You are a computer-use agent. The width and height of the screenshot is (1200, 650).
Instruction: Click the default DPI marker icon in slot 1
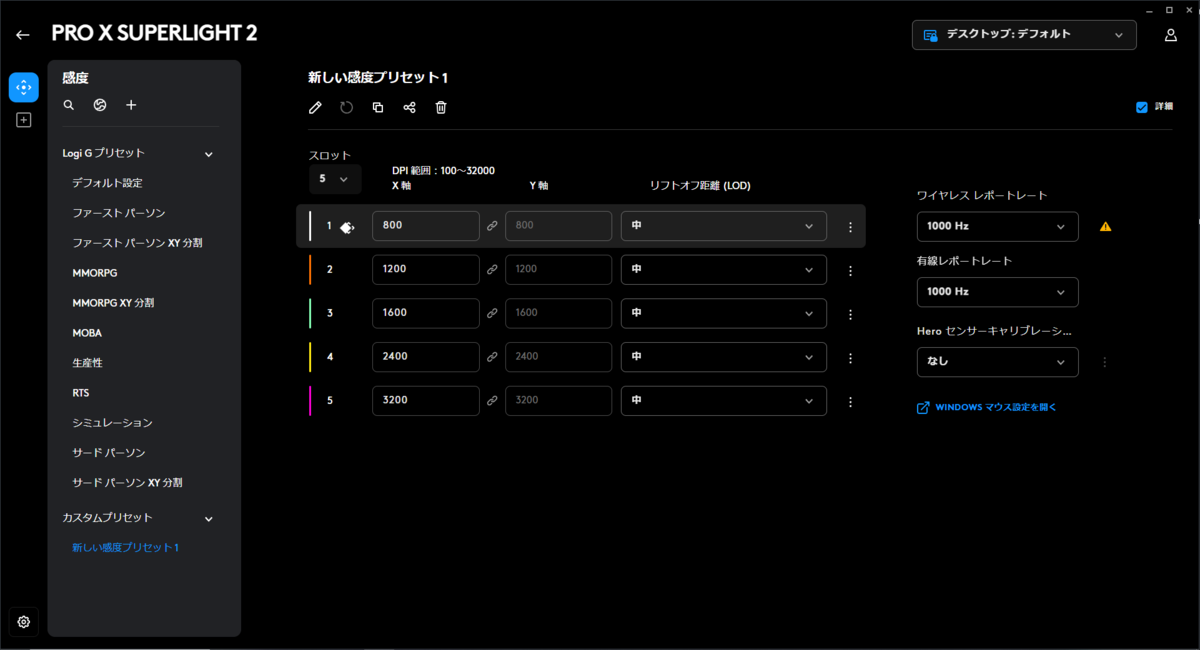(x=347, y=227)
